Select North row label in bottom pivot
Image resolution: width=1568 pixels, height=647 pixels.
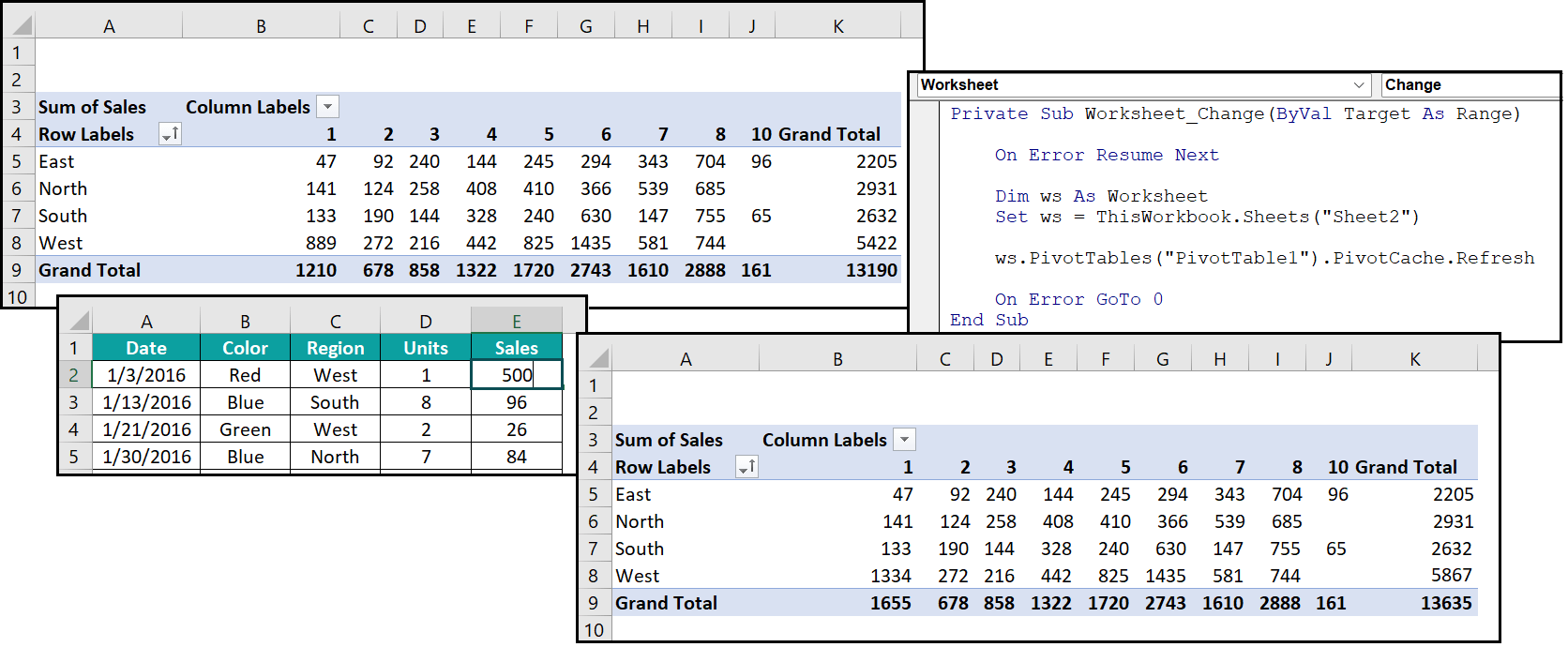(x=640, y=521)
